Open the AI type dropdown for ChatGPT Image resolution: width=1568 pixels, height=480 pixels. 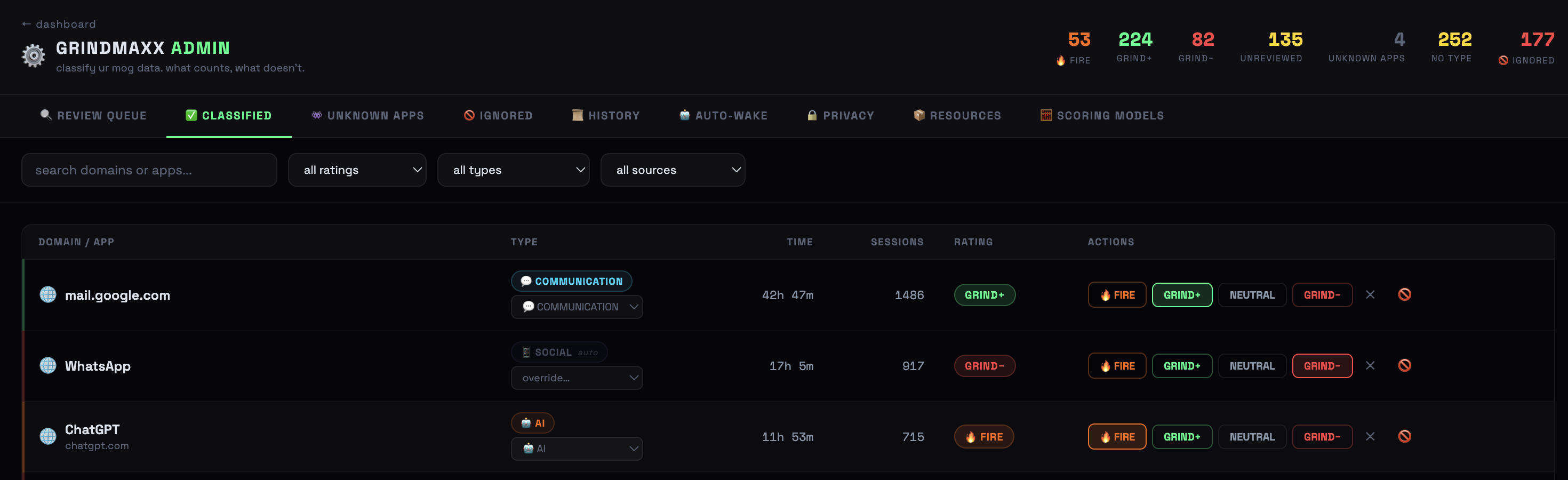tap(577, 449)
